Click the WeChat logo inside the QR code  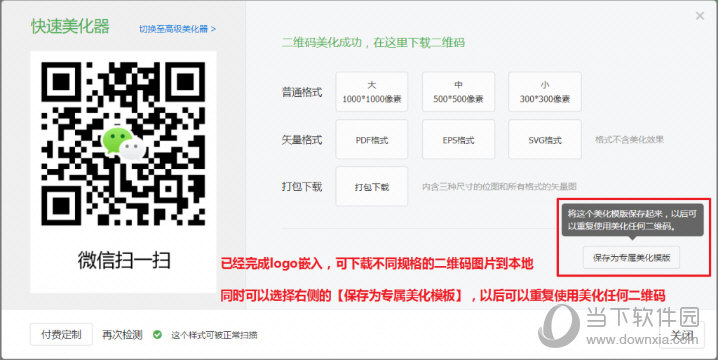click(124, 143)
